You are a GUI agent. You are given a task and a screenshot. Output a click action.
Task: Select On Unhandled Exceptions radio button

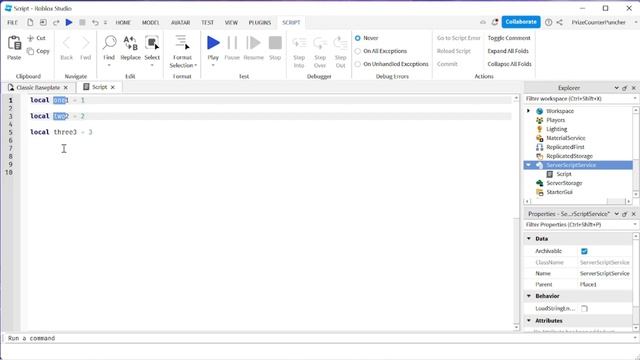[x=358, y=64]
